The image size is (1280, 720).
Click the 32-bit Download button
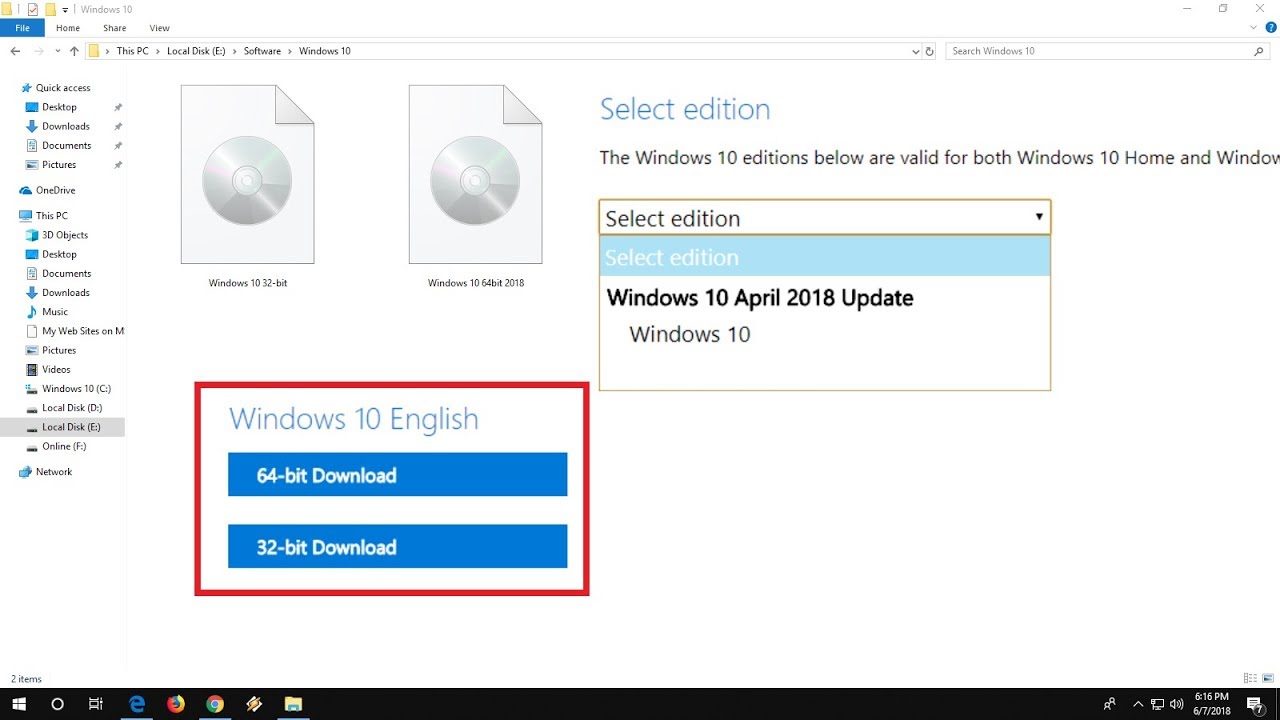click(397, 547)
